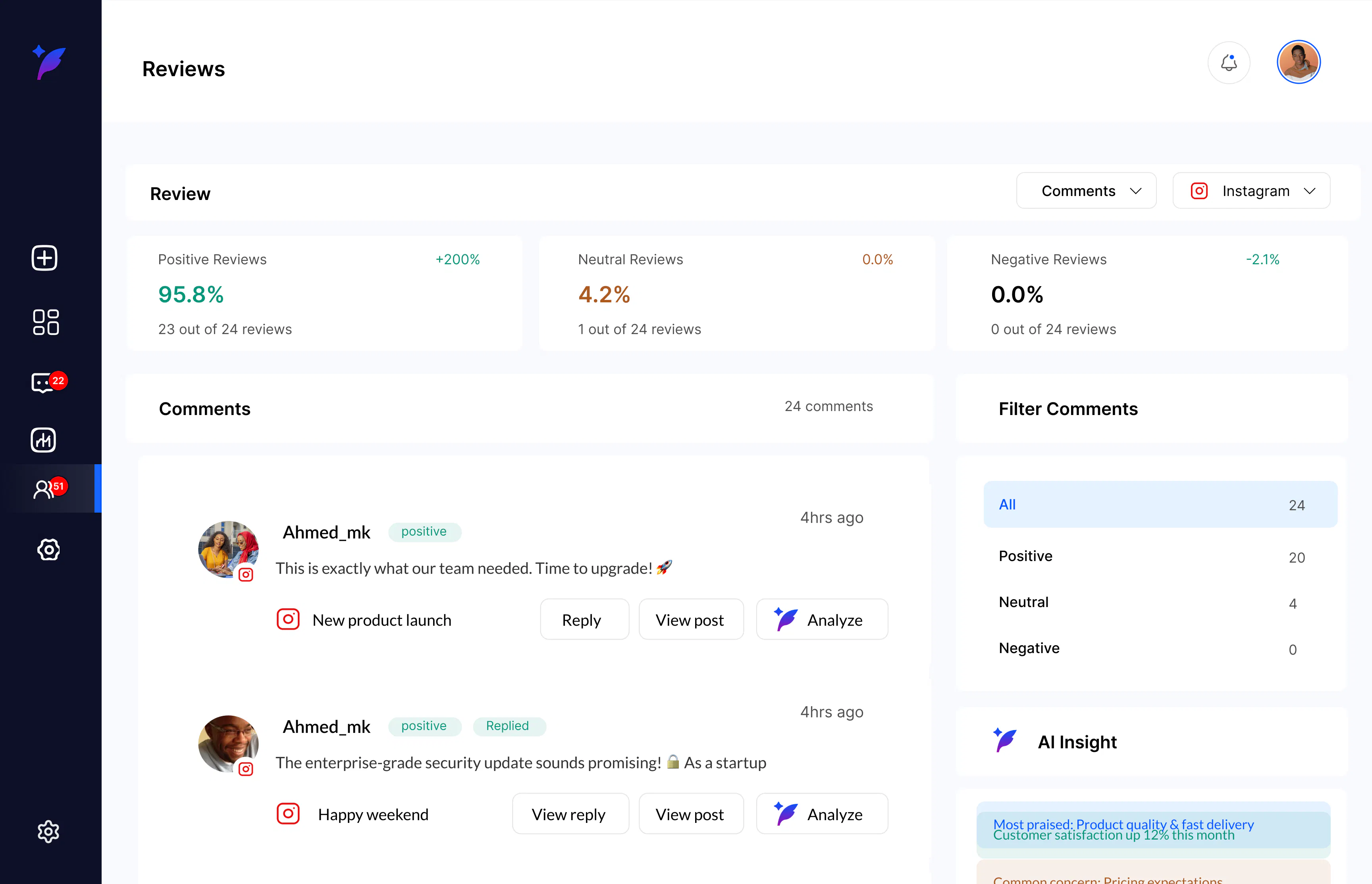Image resolution: width=1372 pixels, height=884 pixels.
Task: Click the 23 out of 24 reviews text
Action: [225, 329]
